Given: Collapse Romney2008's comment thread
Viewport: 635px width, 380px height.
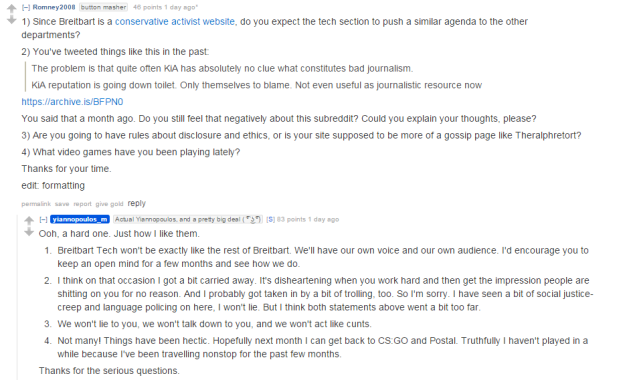Looking at the screenshot, I should (26, 7).
